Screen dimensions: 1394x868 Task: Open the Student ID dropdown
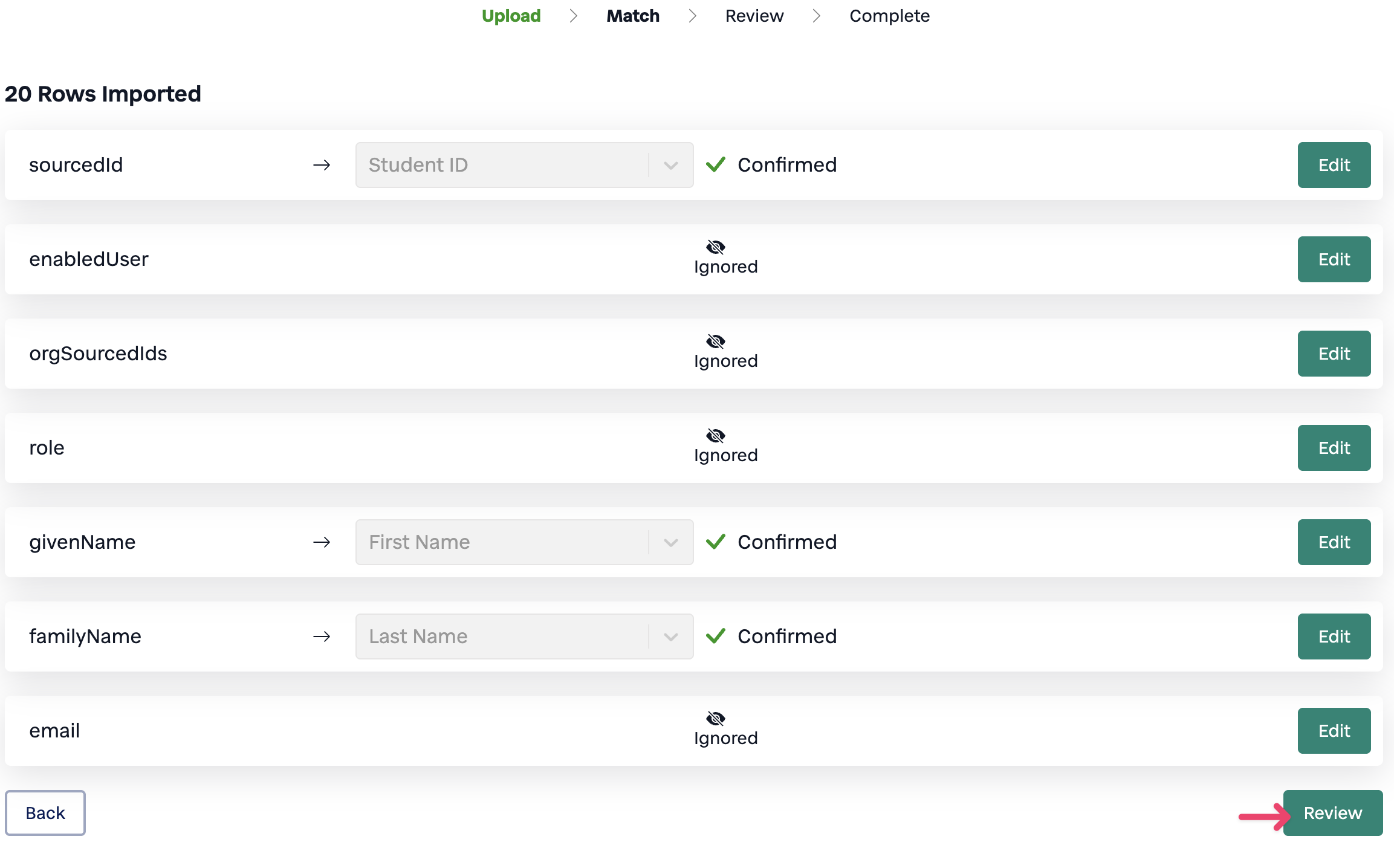tap(524, 165)
